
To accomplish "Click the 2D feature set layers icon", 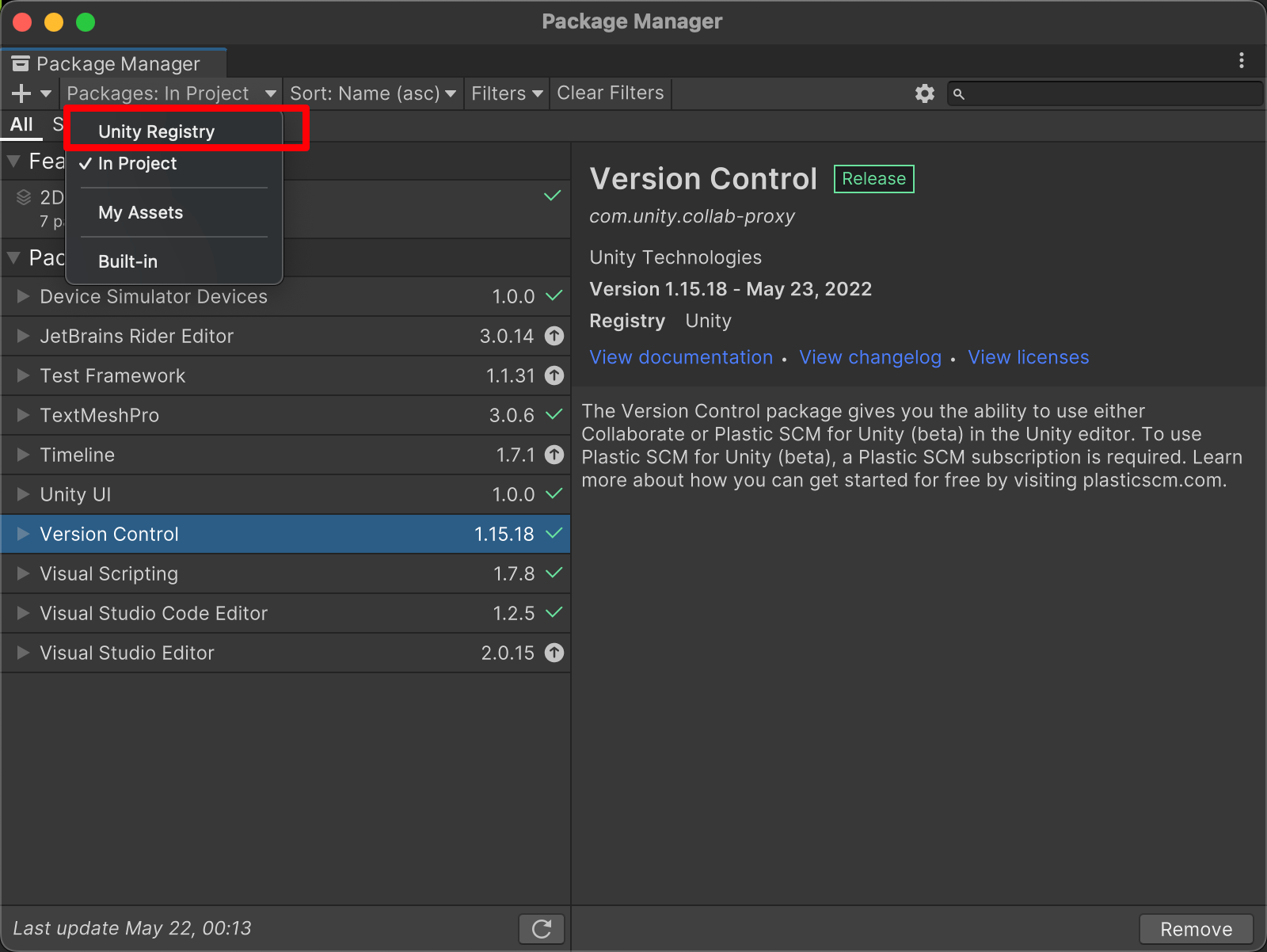I will pyautogui.click(x=24, y=197).
